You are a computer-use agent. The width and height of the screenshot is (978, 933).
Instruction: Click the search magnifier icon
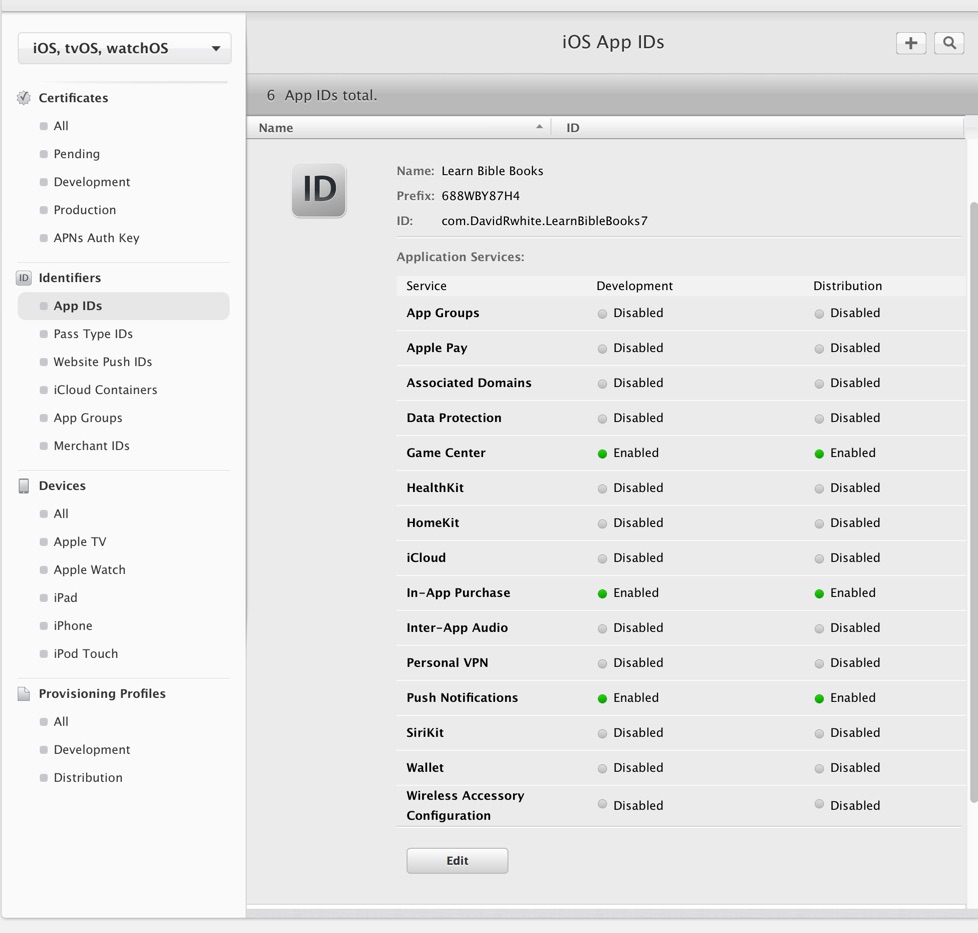[x=949, y=43]
